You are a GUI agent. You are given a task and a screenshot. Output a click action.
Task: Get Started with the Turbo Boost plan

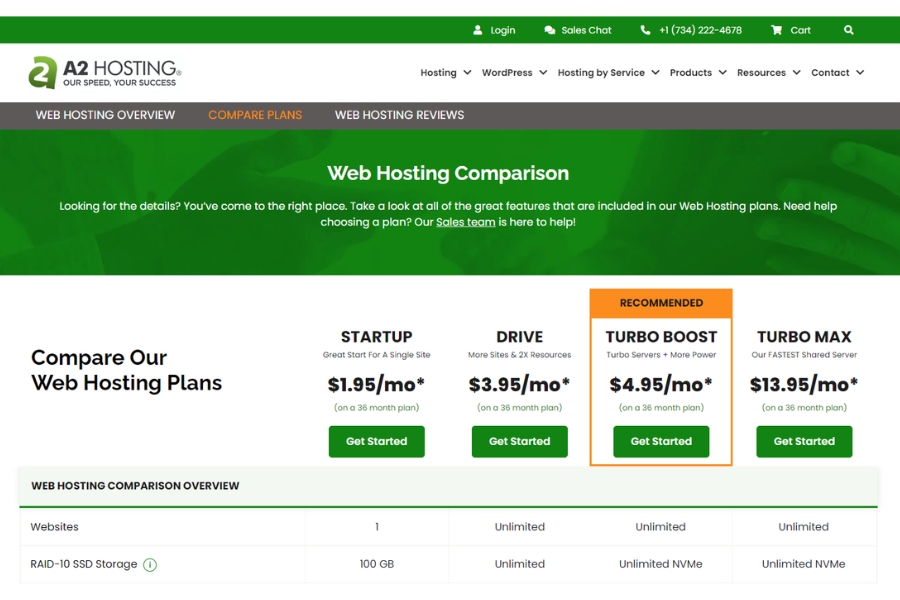(661, 442)
